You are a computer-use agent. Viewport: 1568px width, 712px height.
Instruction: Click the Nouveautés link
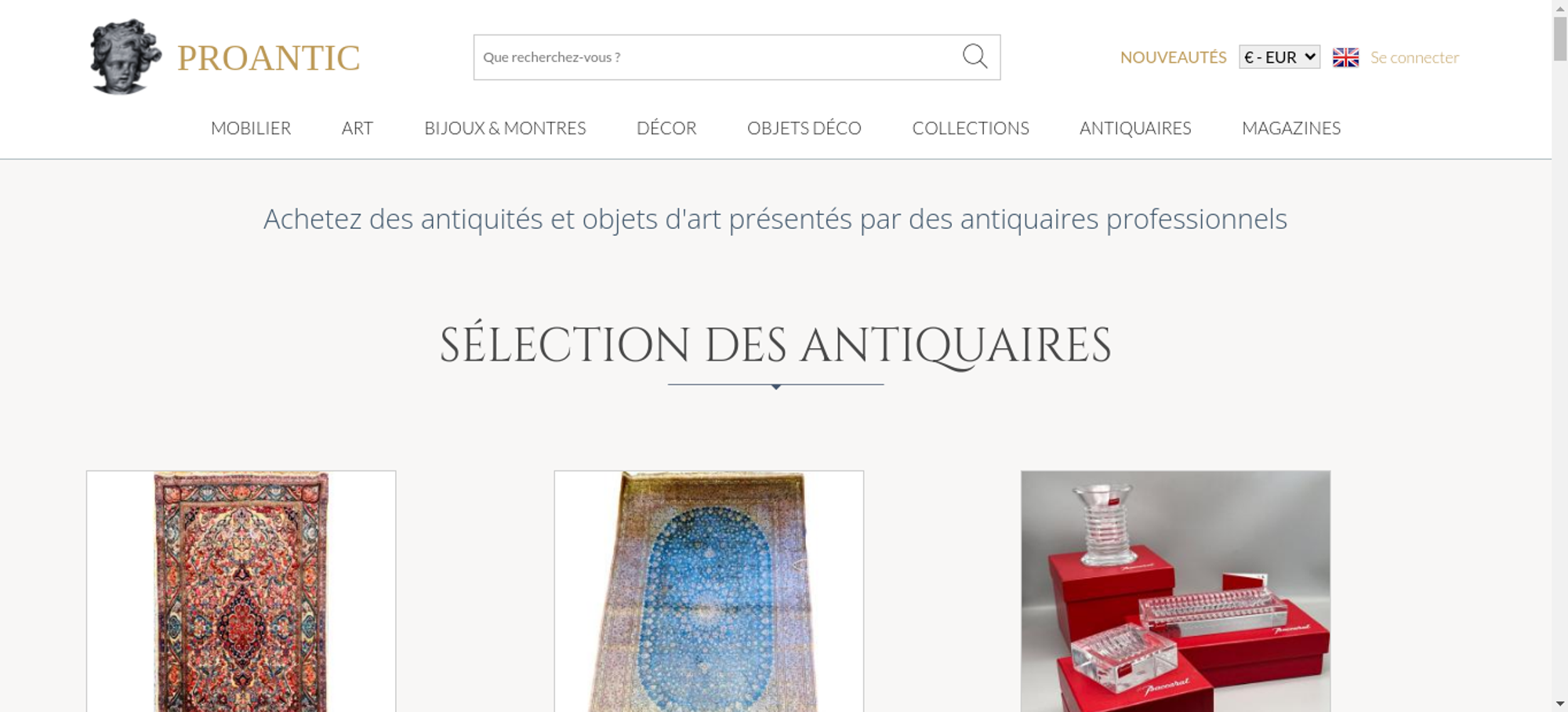pyautogui.click(x=1173, y=57)
